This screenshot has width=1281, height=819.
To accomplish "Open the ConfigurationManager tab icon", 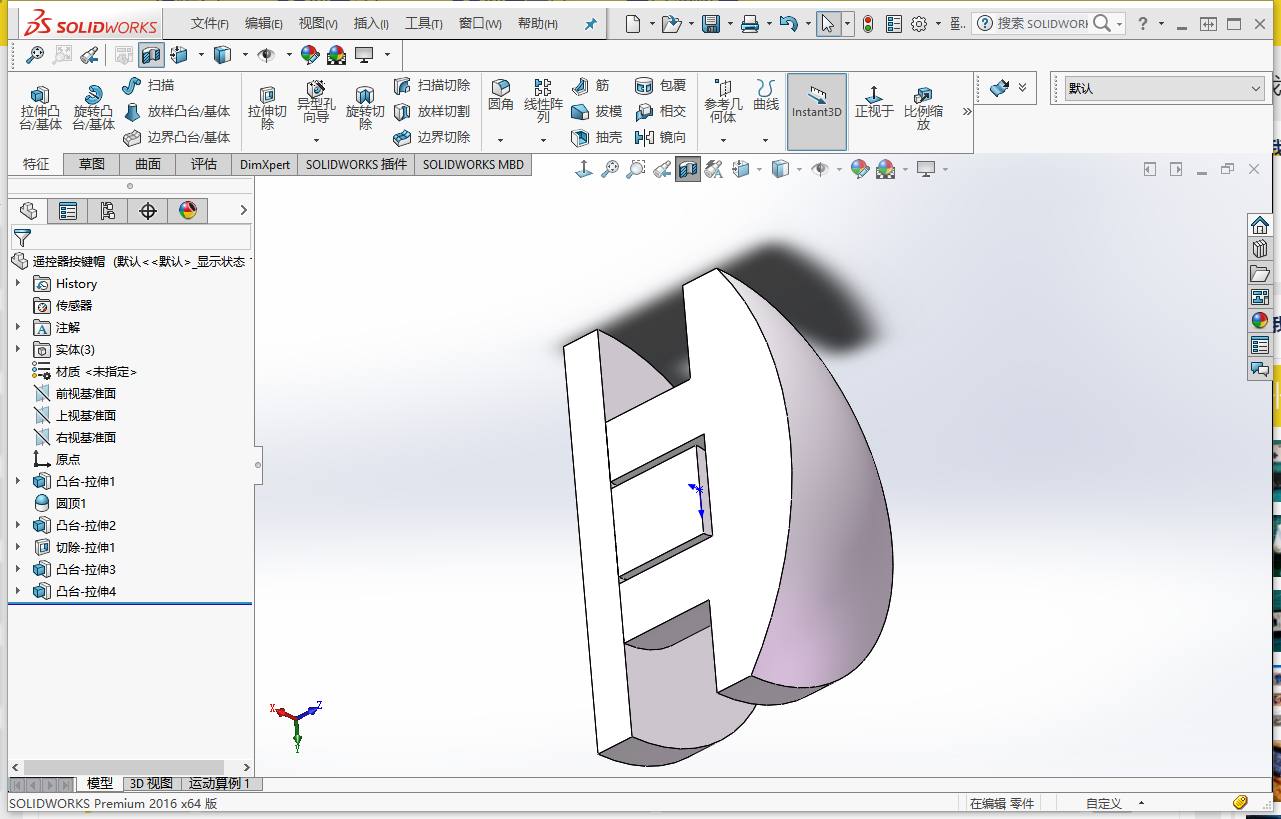I will (x=108, y=211).
